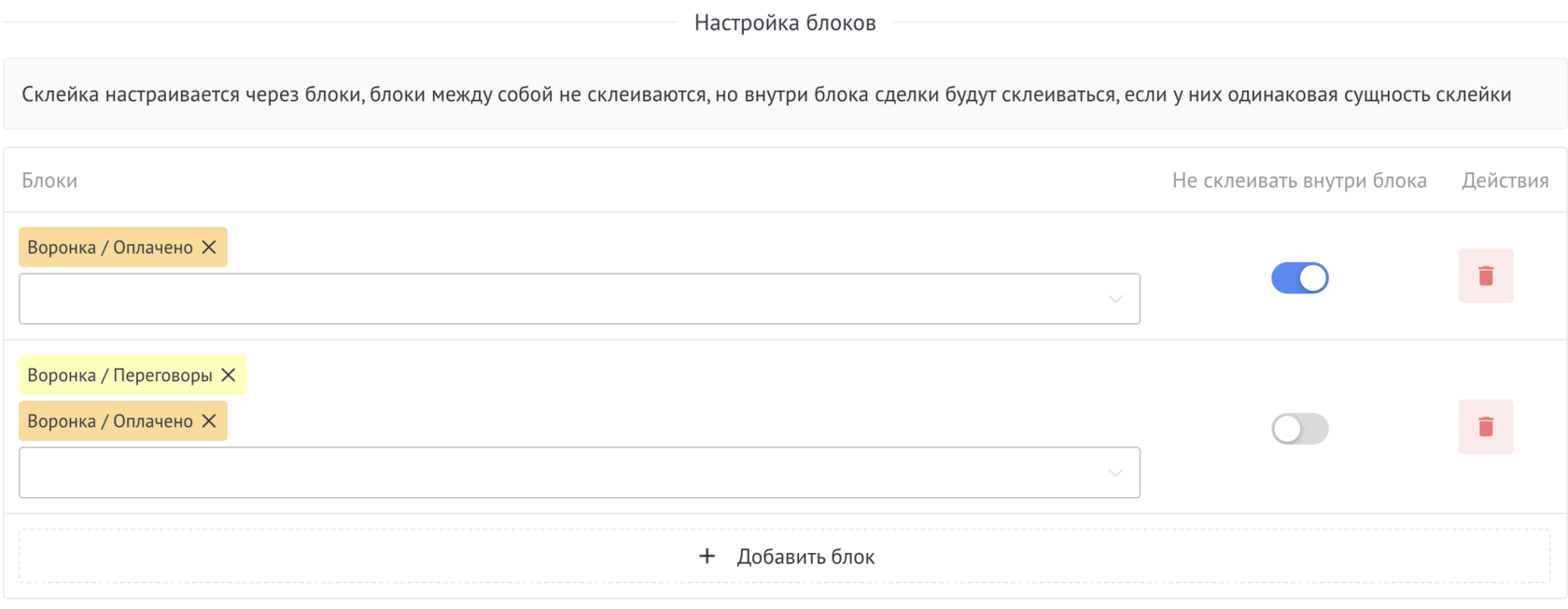This screenshot has width=1568, height=609.
Task: Expand the second block's dropdown chevron
Action: [x=1115, y=473]
